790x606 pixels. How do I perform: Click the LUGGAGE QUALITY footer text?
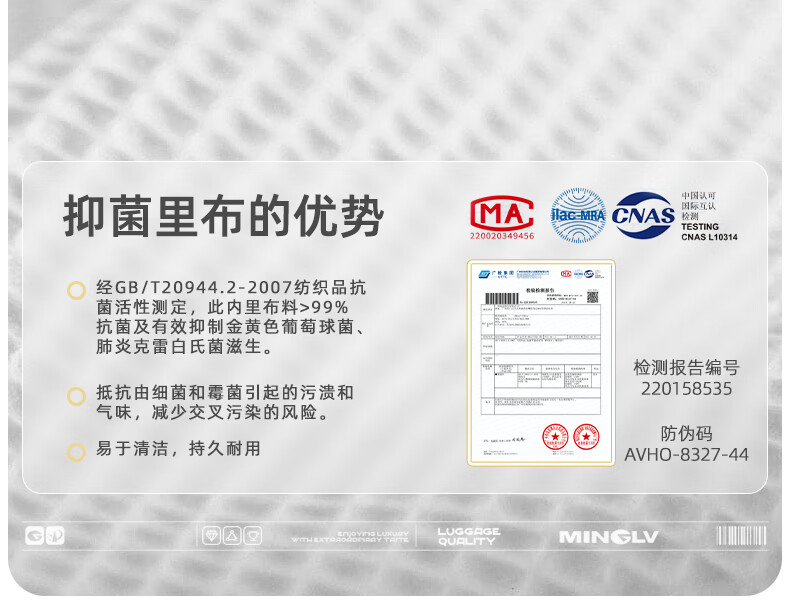tap(469, 536)
